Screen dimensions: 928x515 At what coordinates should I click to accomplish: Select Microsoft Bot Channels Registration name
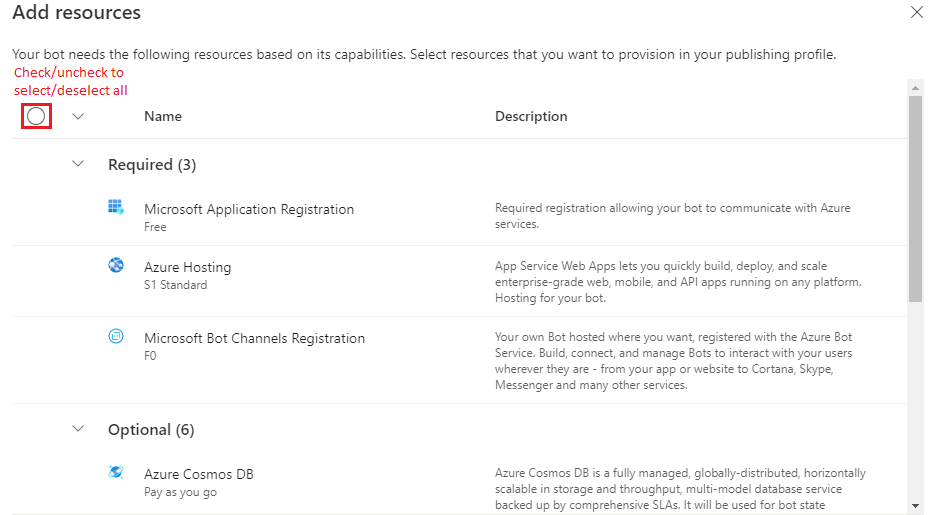tap(254, 338)
